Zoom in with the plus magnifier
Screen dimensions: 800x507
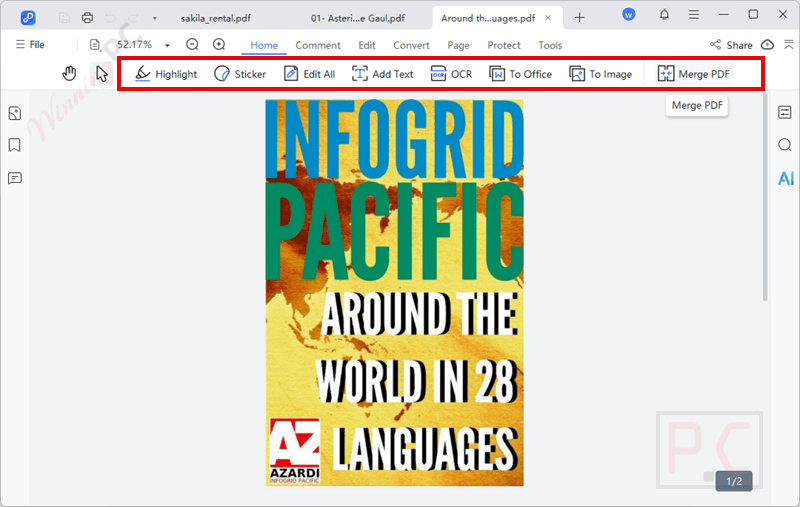[219, 45]
